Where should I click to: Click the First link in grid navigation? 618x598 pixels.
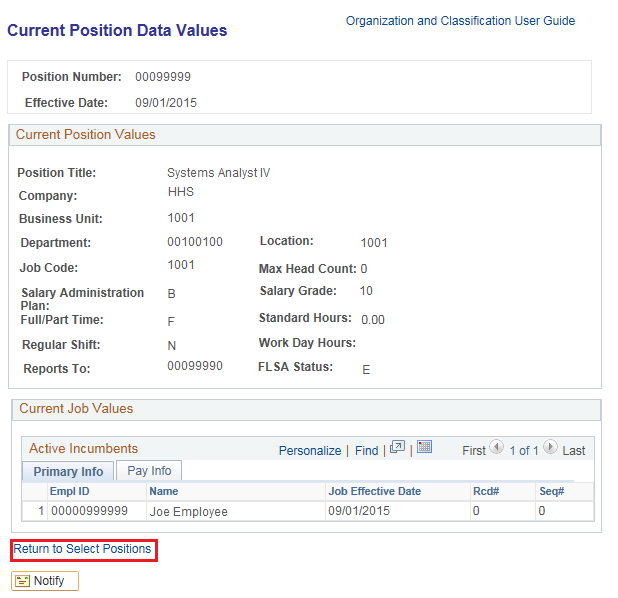(473, 451)
